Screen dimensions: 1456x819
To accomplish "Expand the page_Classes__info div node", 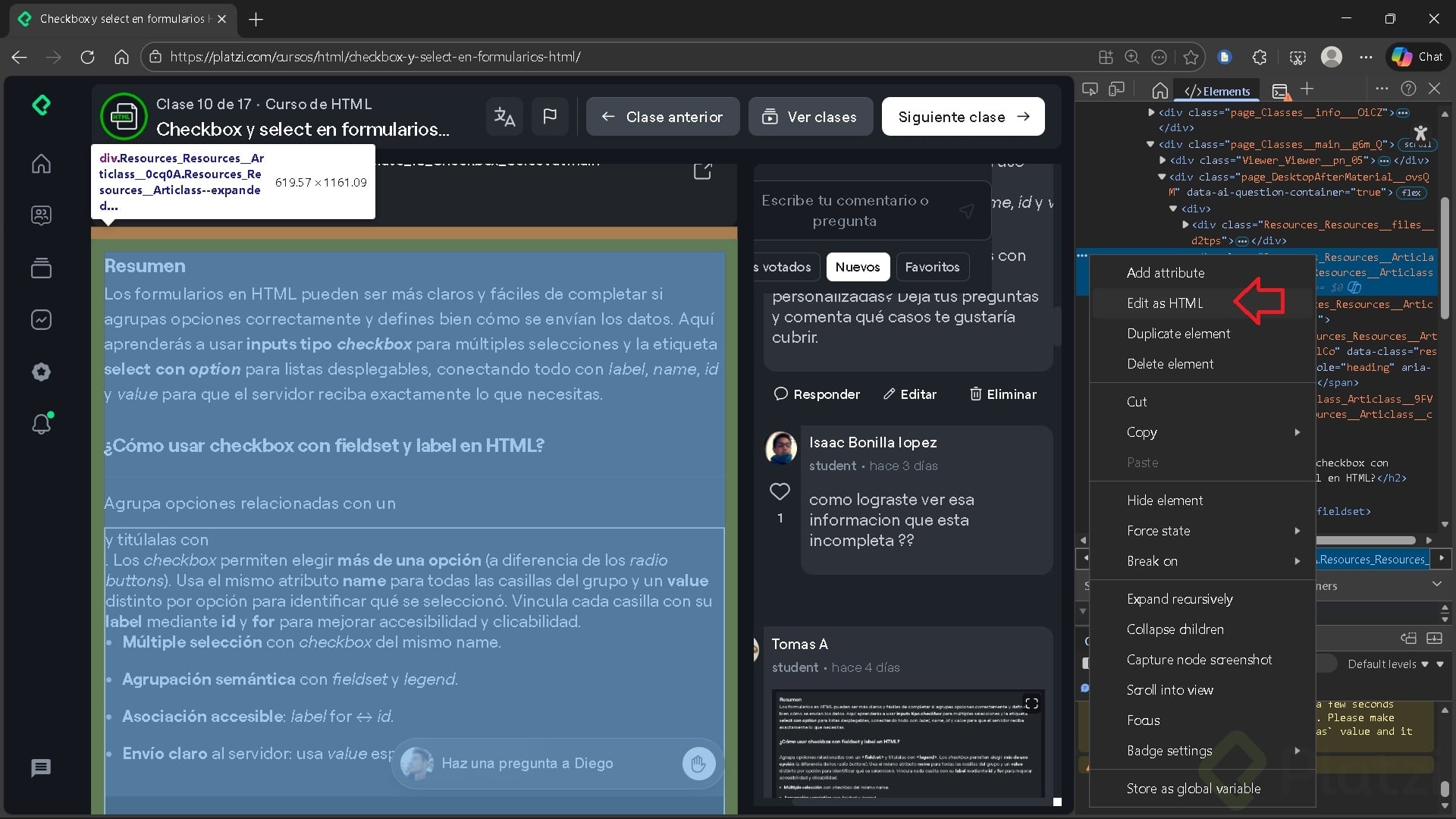I will [x=1151, y=112].
